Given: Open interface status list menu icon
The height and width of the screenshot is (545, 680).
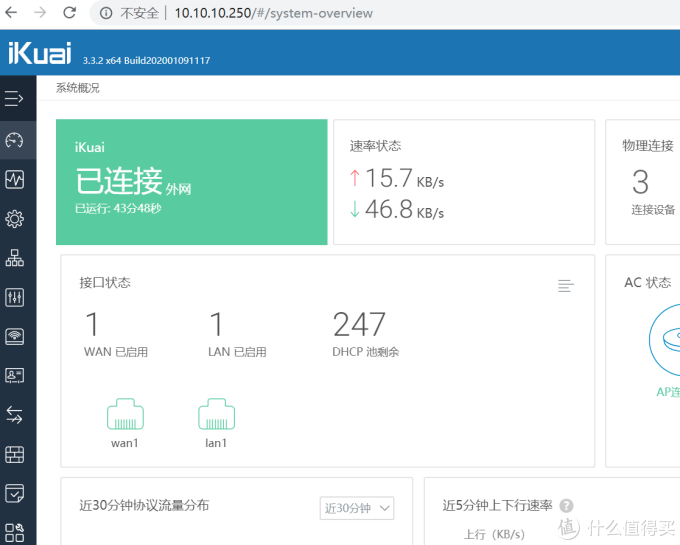Looking at the screenshot, I should [x=566, y=286].
